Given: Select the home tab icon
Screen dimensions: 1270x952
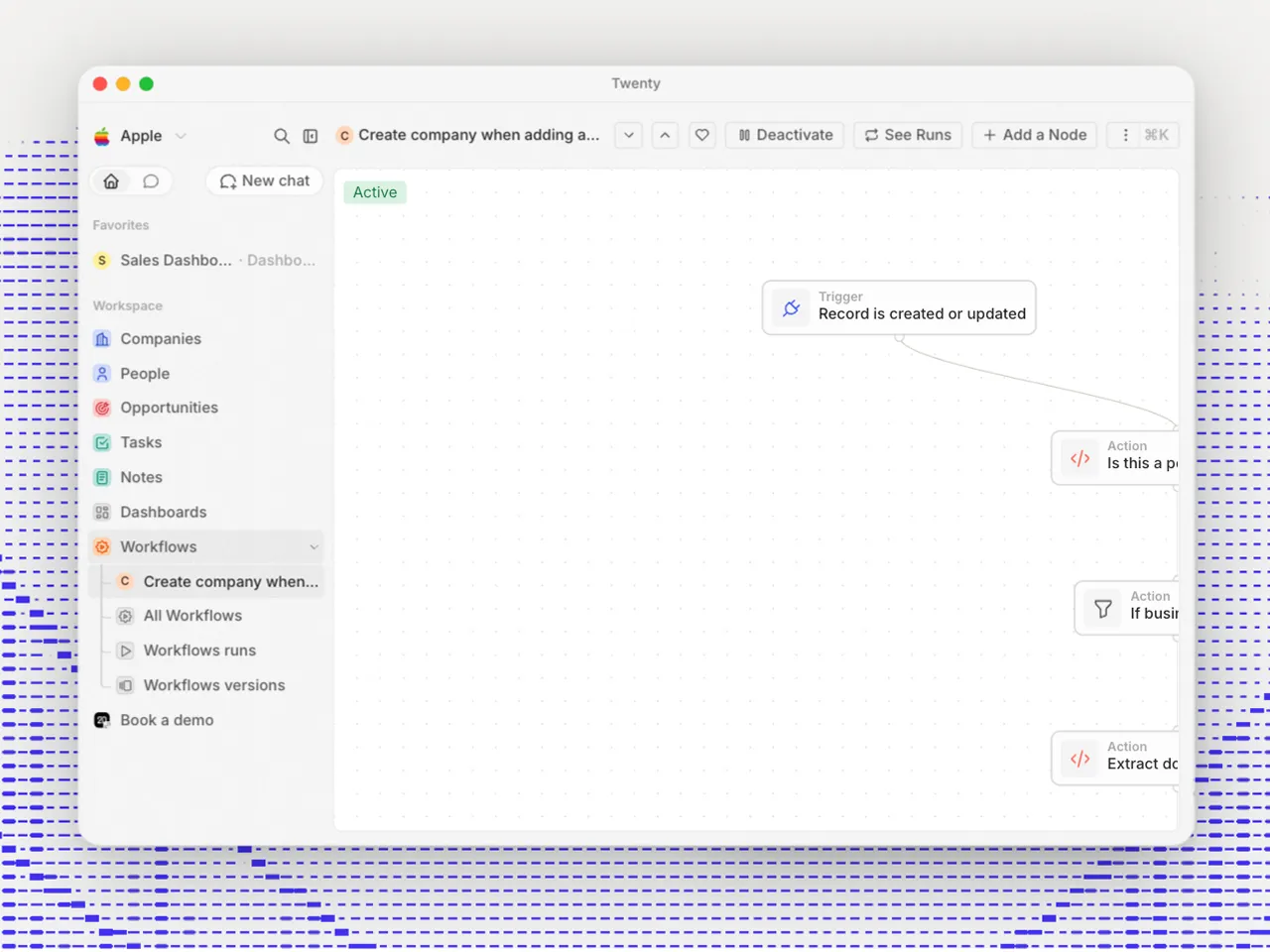Looking at the screenshot, I should 111,181.
